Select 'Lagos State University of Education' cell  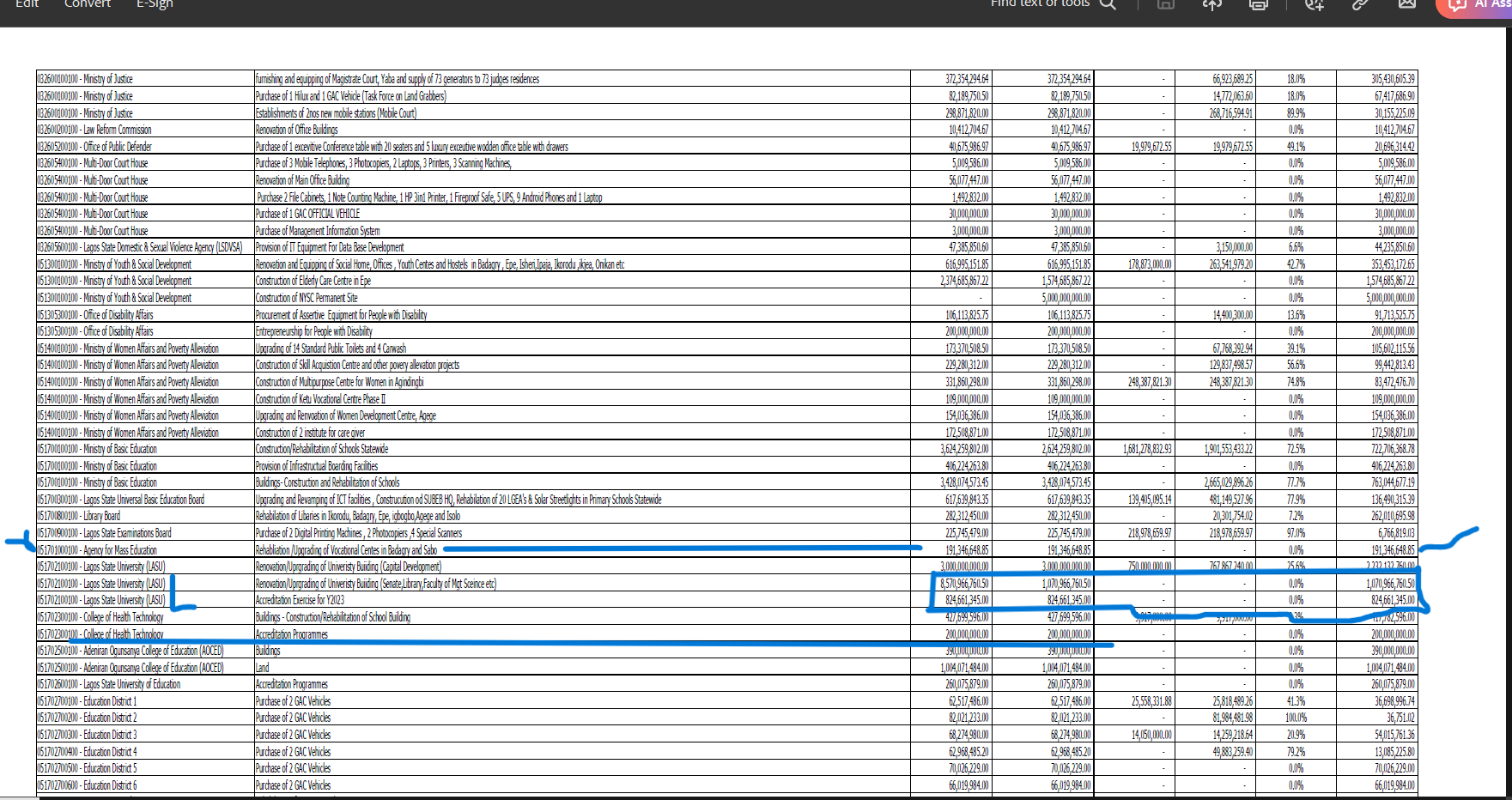point(145,684)
